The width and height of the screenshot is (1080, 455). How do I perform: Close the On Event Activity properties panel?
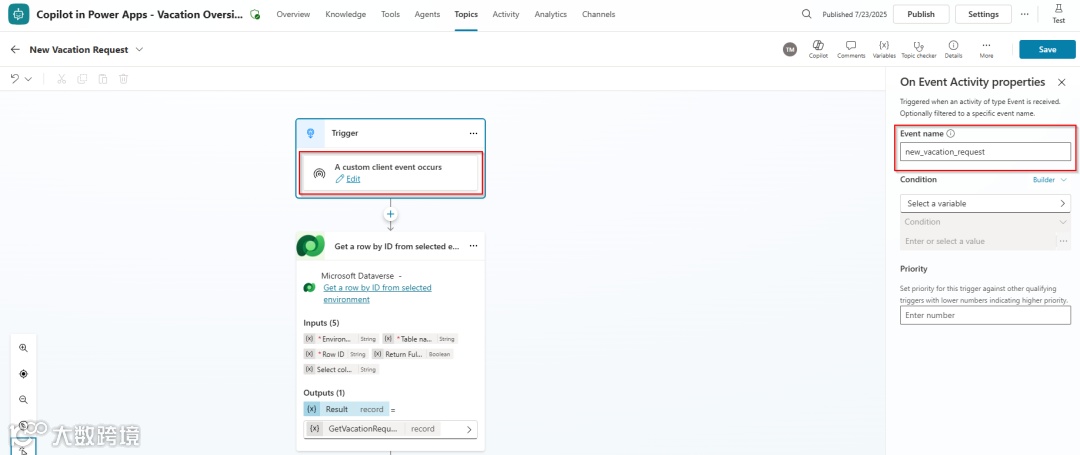[x=1061, y=83]
